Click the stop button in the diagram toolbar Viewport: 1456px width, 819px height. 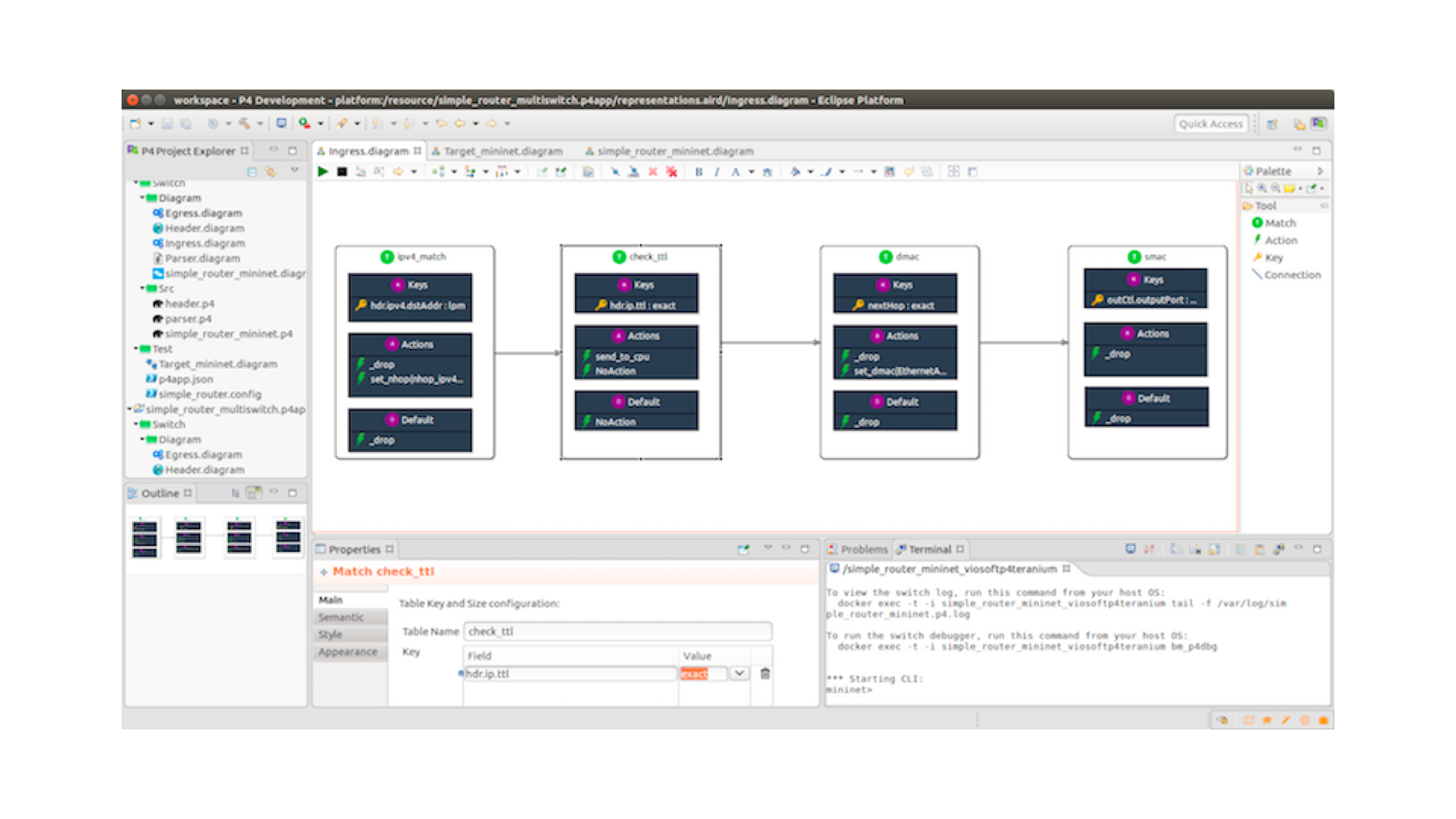(342, 173)
